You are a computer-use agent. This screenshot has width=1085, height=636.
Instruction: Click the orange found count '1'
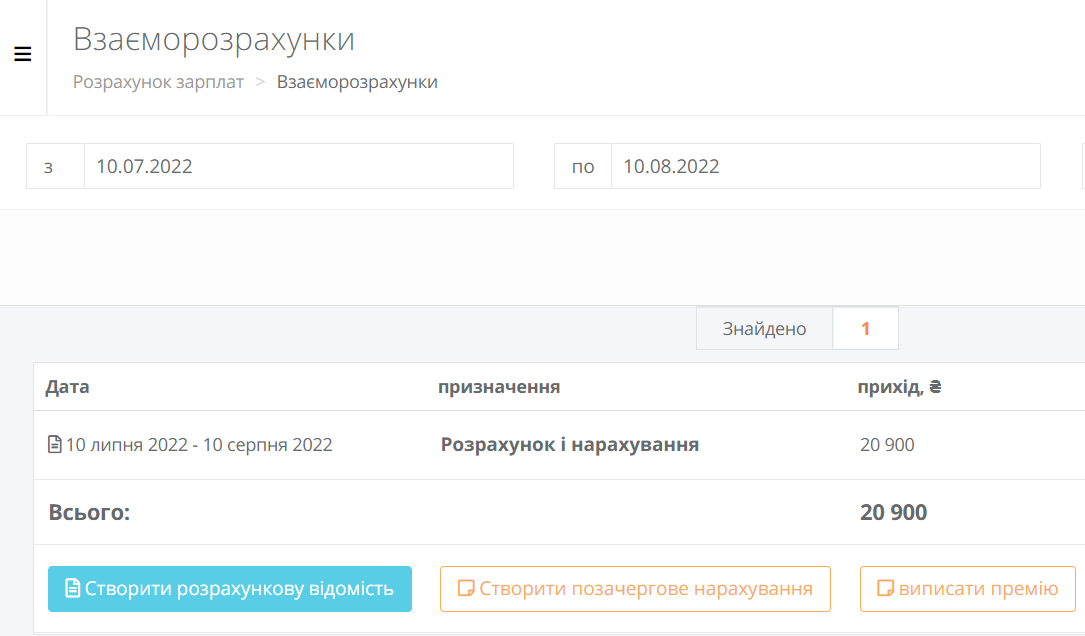point(865,329)
